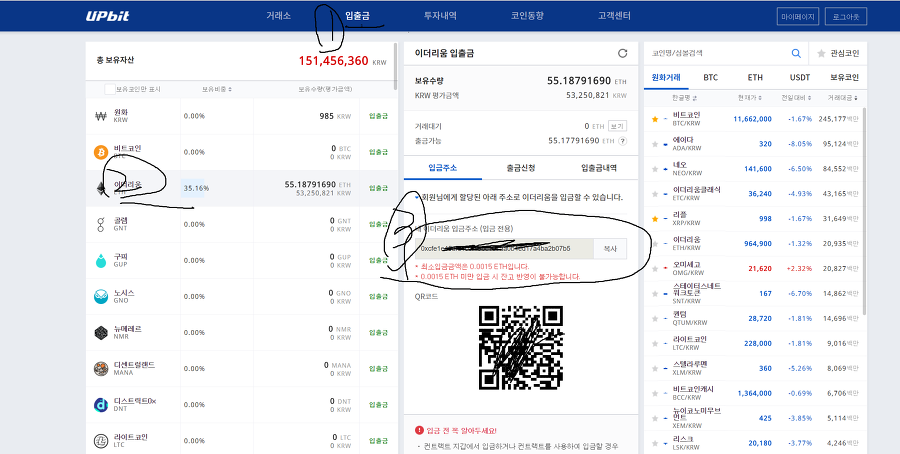The width and height of the screenshot is (900, 454).
Task: Select the BTC market tab
Action: 711,77
